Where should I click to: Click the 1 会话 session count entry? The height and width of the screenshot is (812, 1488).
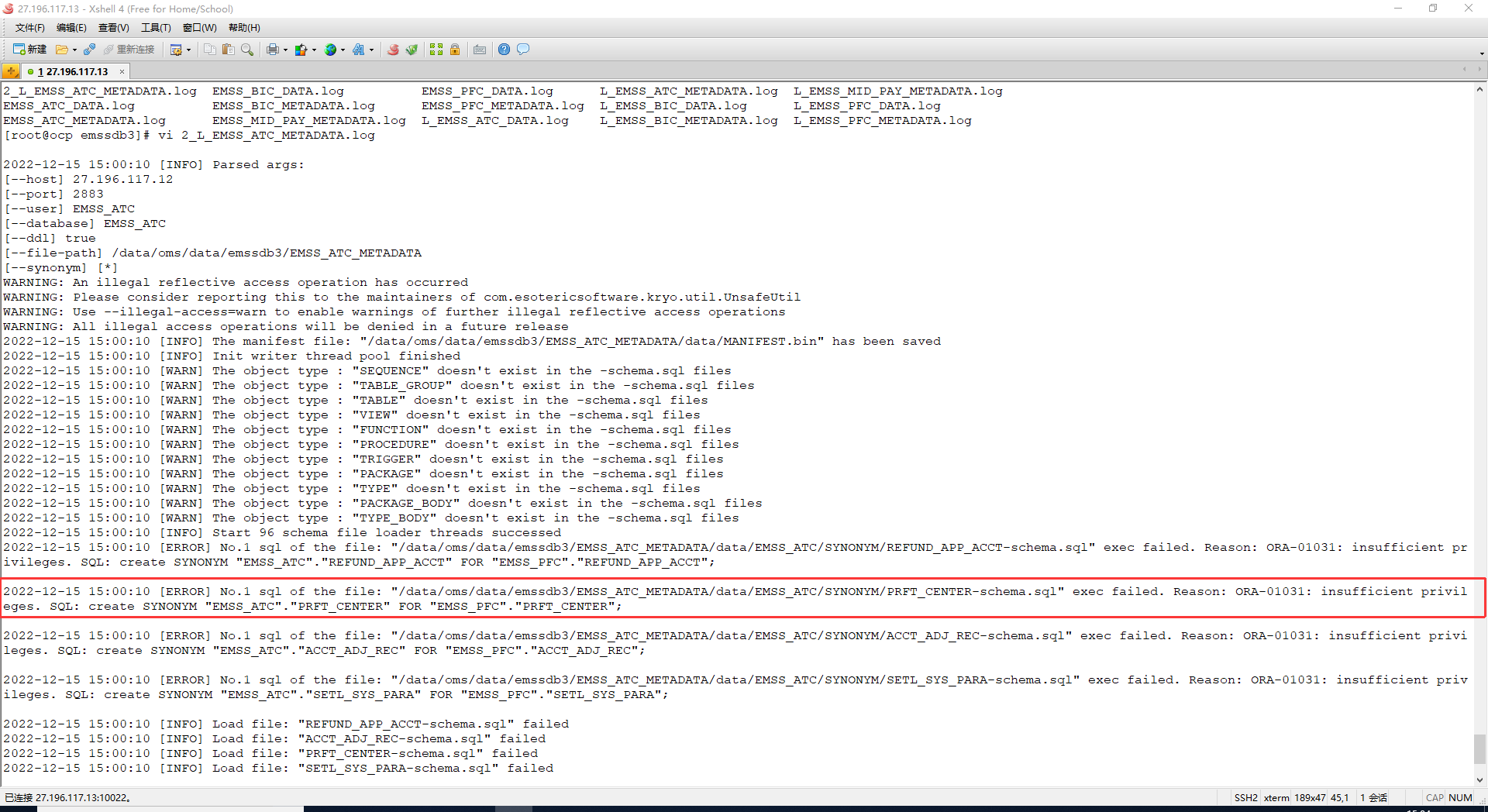tap(1374, 797)
